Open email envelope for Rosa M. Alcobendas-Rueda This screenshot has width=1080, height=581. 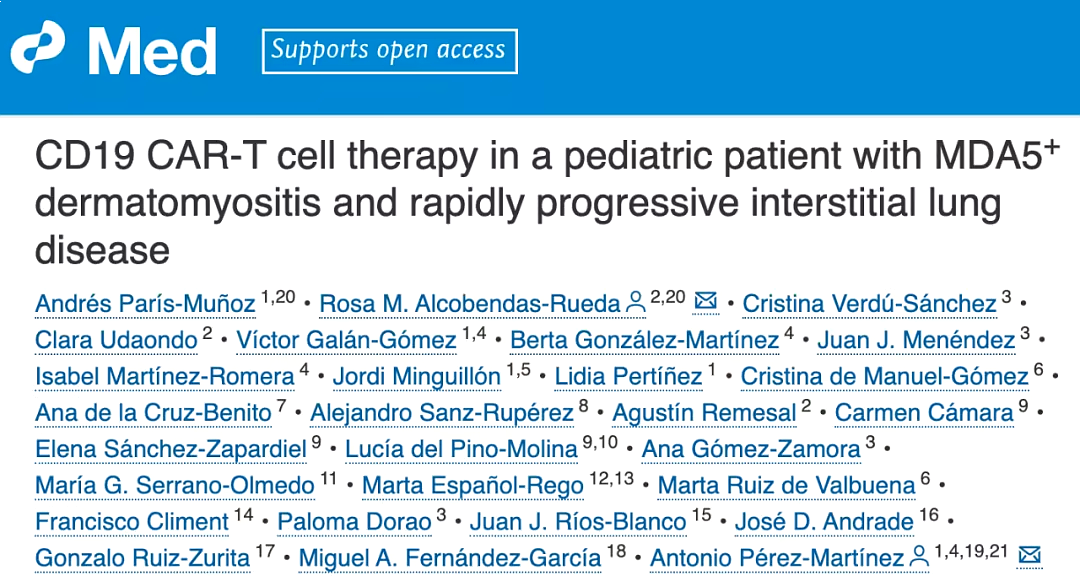tap(705, 302)
